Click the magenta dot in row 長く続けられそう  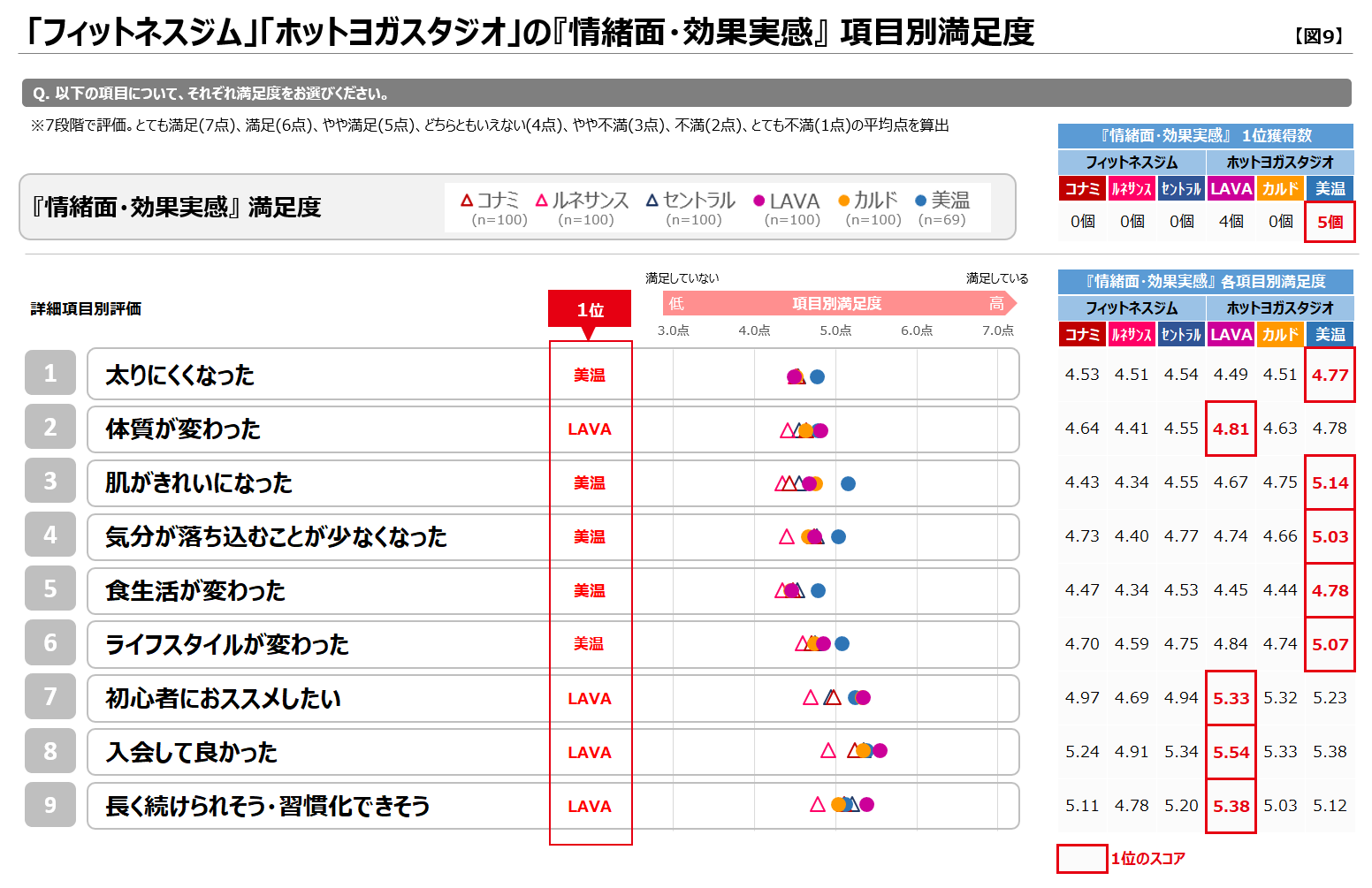pos(867,804)
